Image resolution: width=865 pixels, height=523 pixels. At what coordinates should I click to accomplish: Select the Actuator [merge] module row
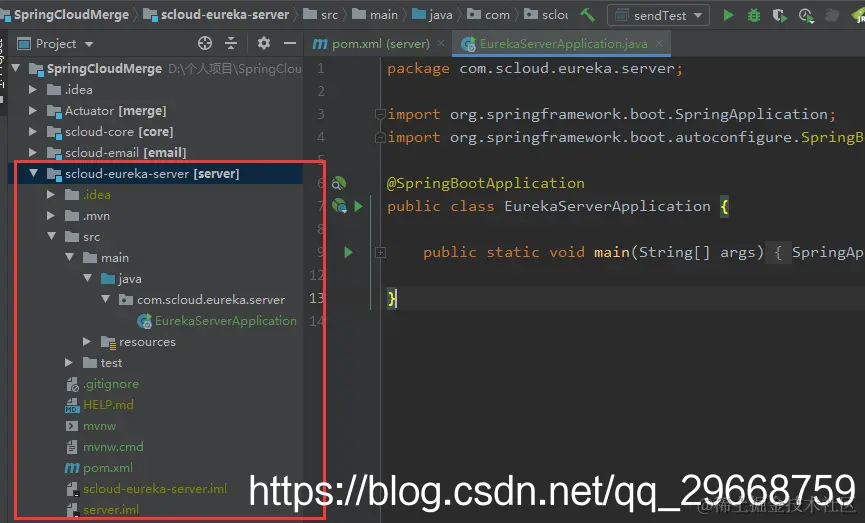click(x=115, y=110)
